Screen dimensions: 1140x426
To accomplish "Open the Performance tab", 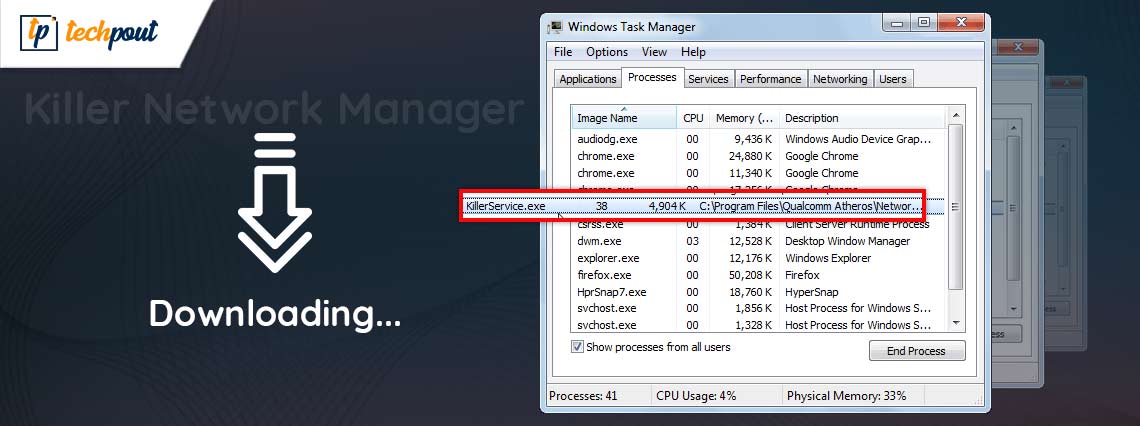I will click(771, 79).
